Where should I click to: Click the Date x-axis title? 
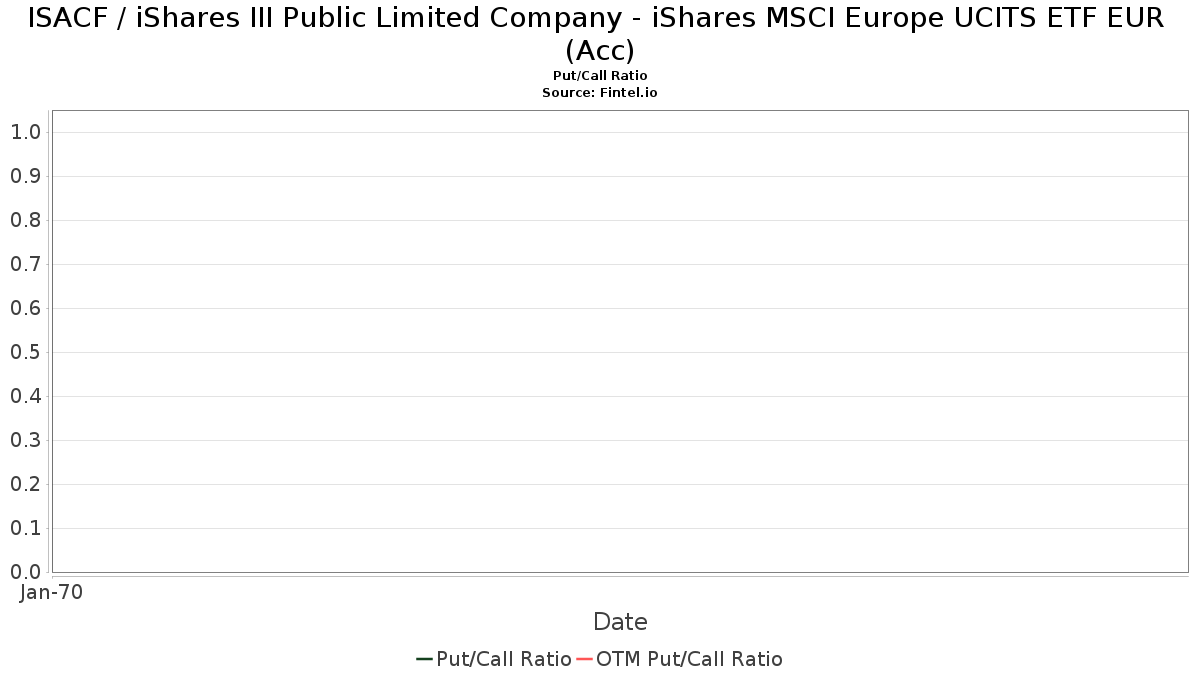click(620, 622)
